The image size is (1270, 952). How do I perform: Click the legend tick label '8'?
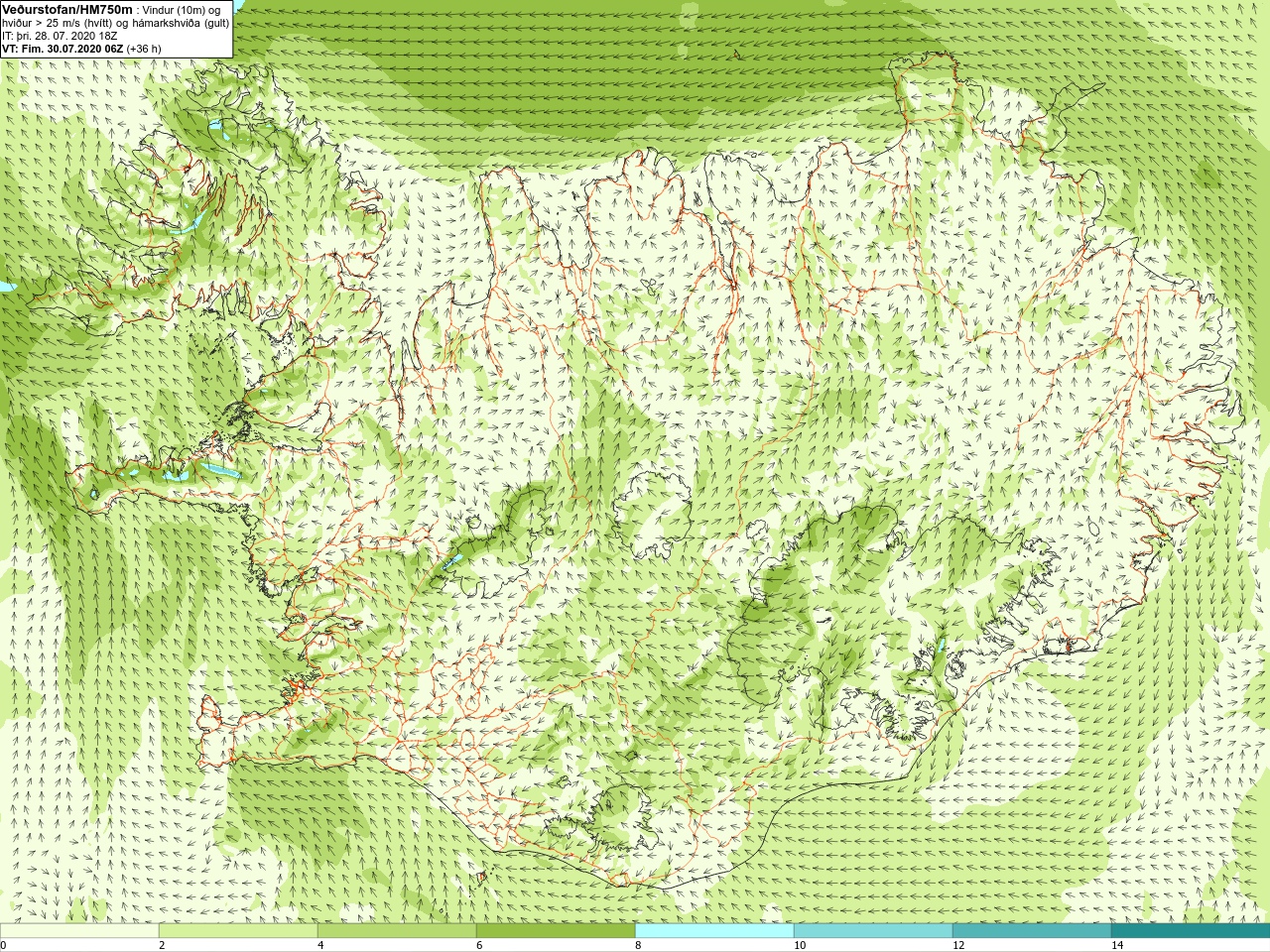(x=639, y=945)
